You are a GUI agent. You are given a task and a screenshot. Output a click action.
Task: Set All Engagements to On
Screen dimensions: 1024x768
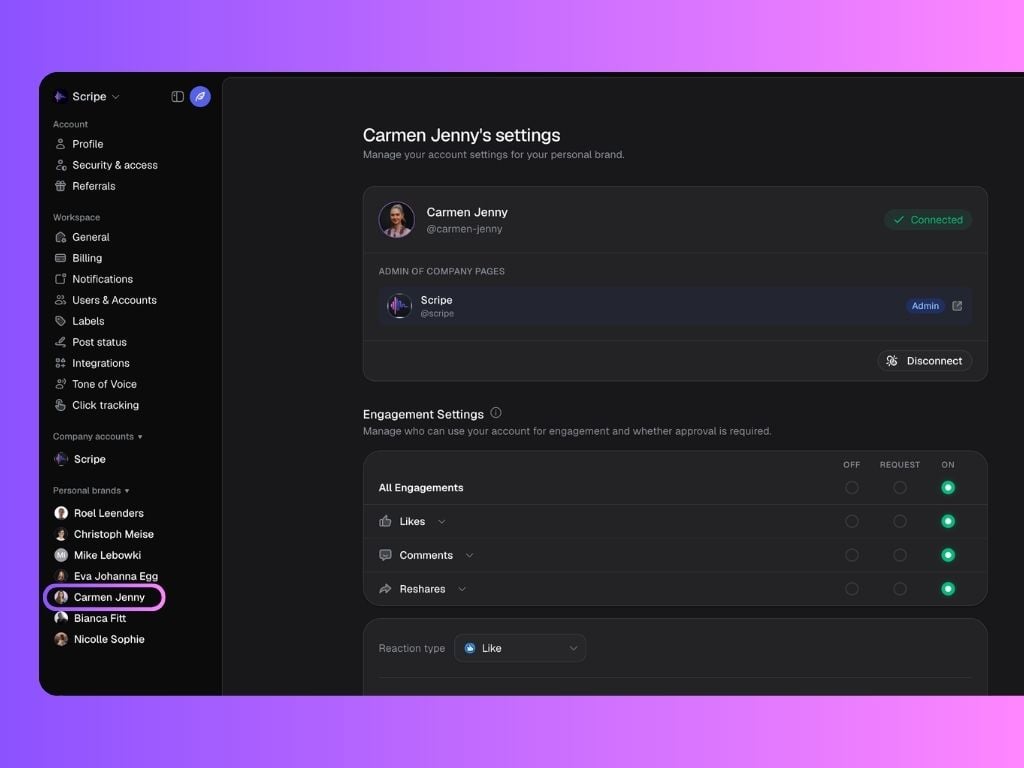[948, 488]
